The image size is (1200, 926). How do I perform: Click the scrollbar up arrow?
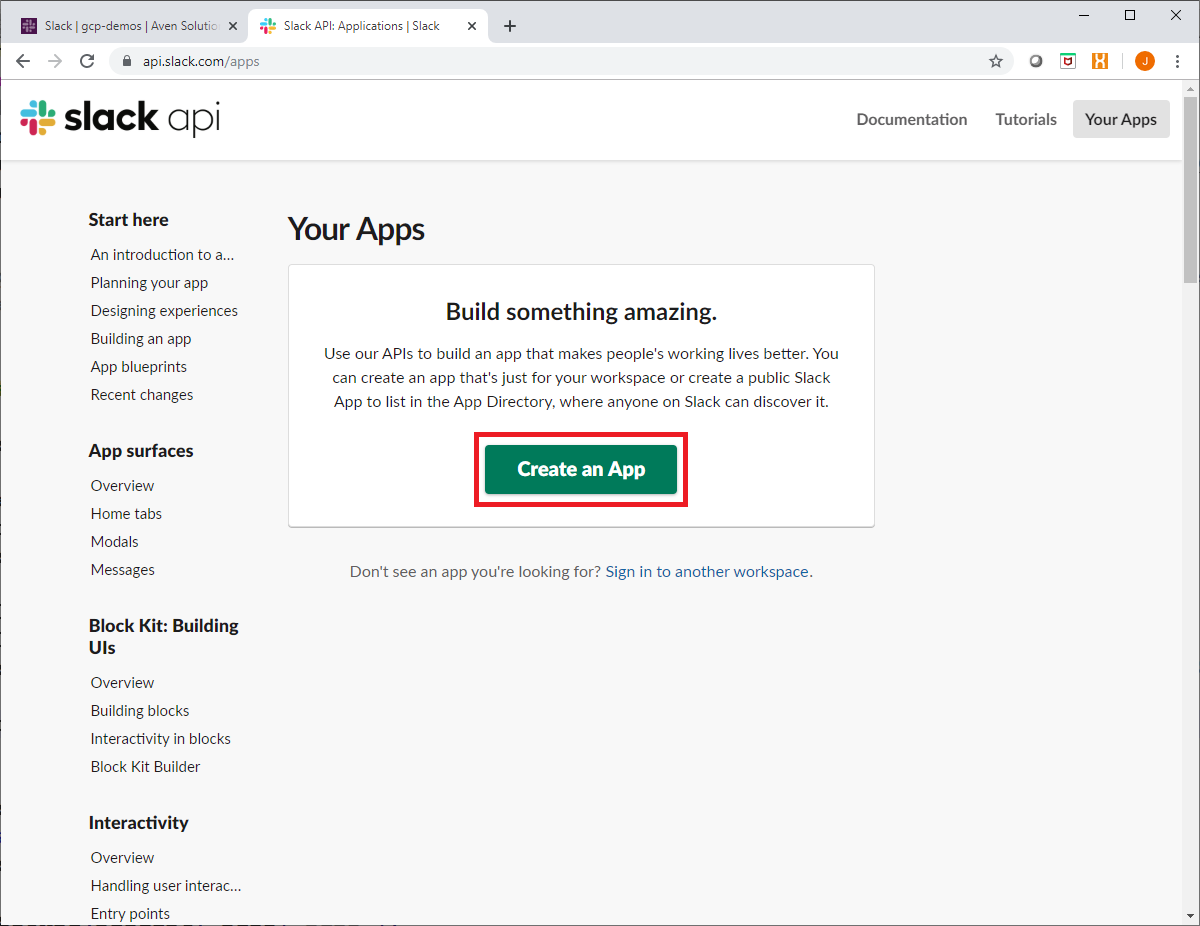coord(1190,89)
